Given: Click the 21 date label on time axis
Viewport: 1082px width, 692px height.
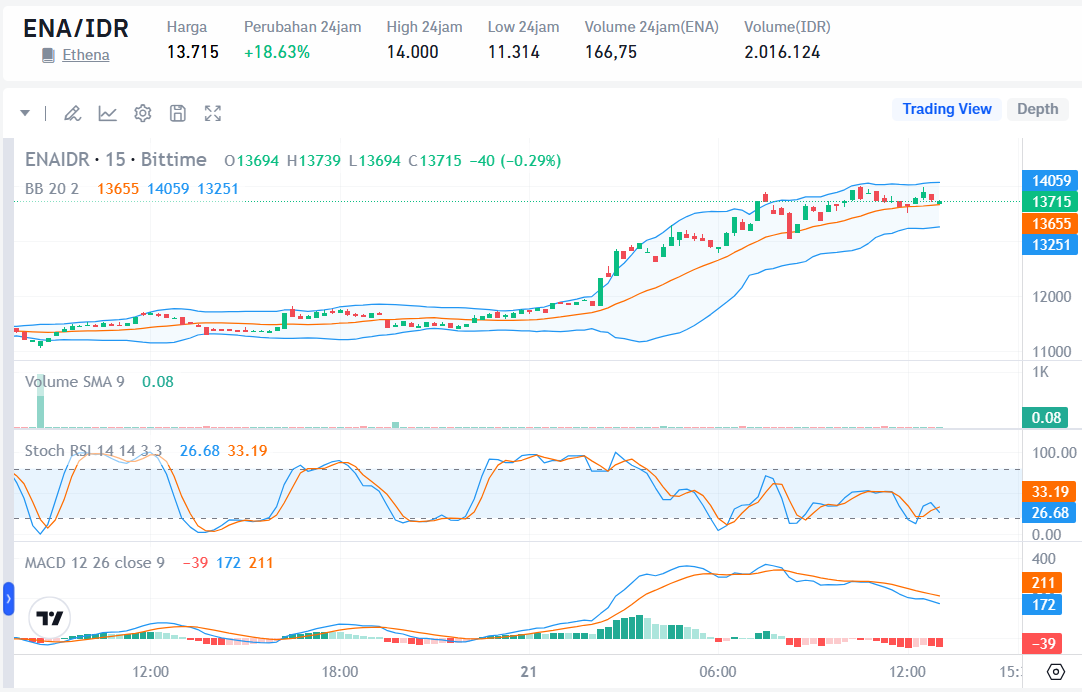Looking at the screenshot, I should tap(529, 672).
